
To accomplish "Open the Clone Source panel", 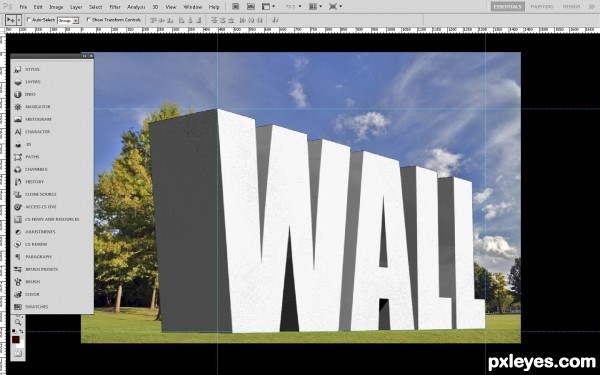I will (x=35, y=194).
